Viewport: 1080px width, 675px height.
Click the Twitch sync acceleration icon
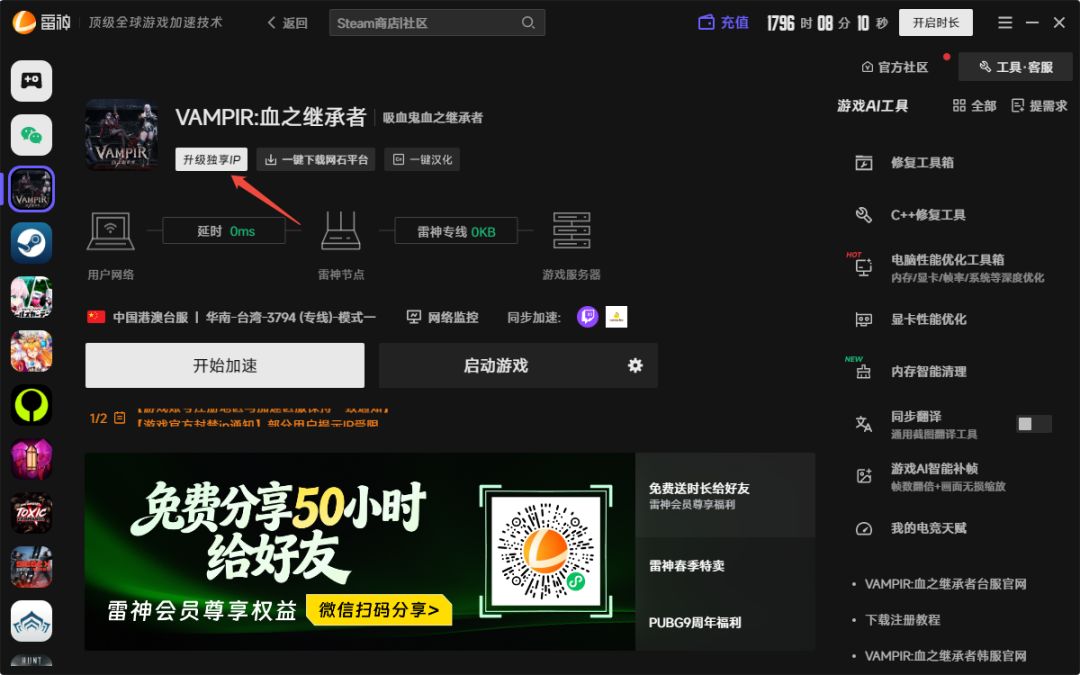point(588,317)
